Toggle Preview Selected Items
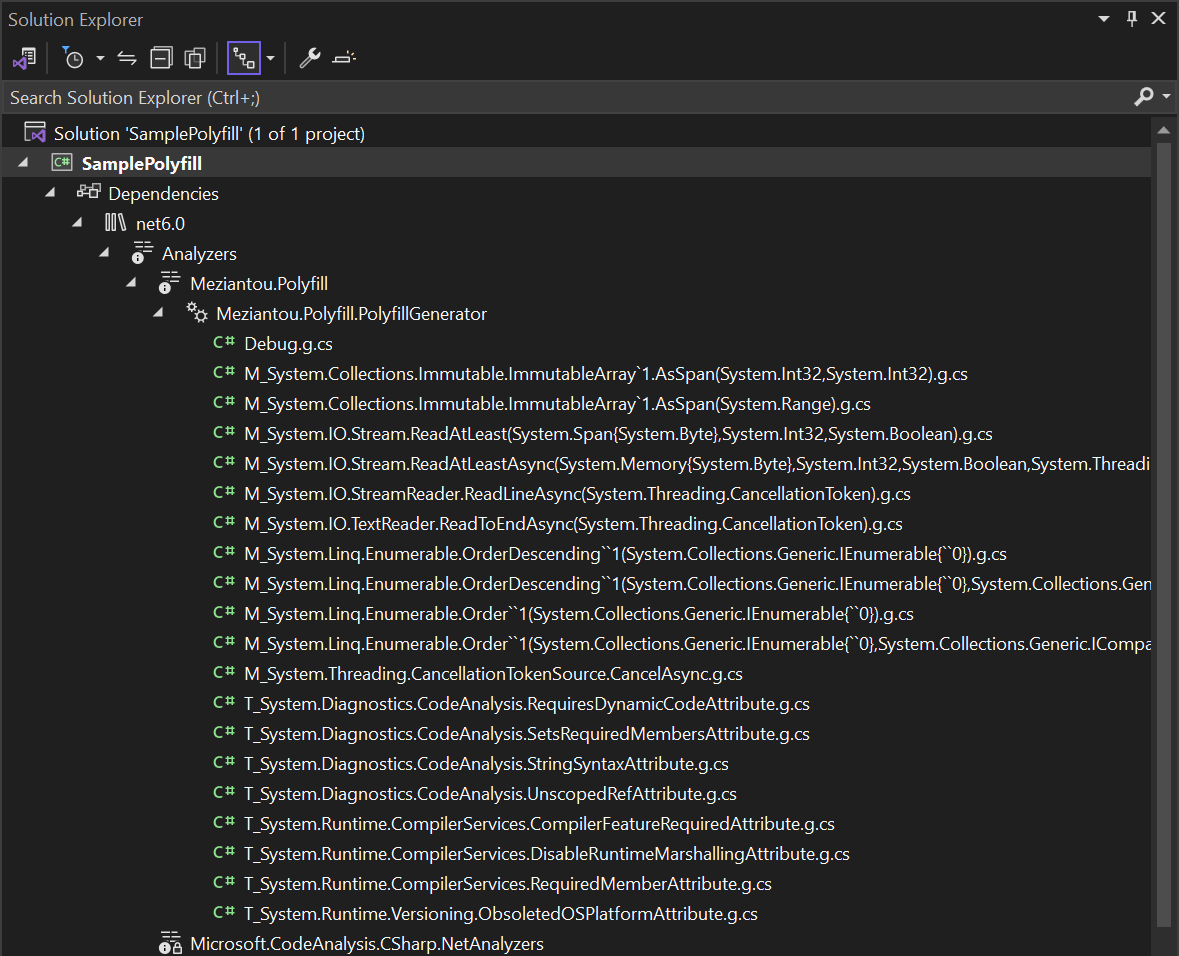Screen dimensions: 1179x956 click(345, 58)
